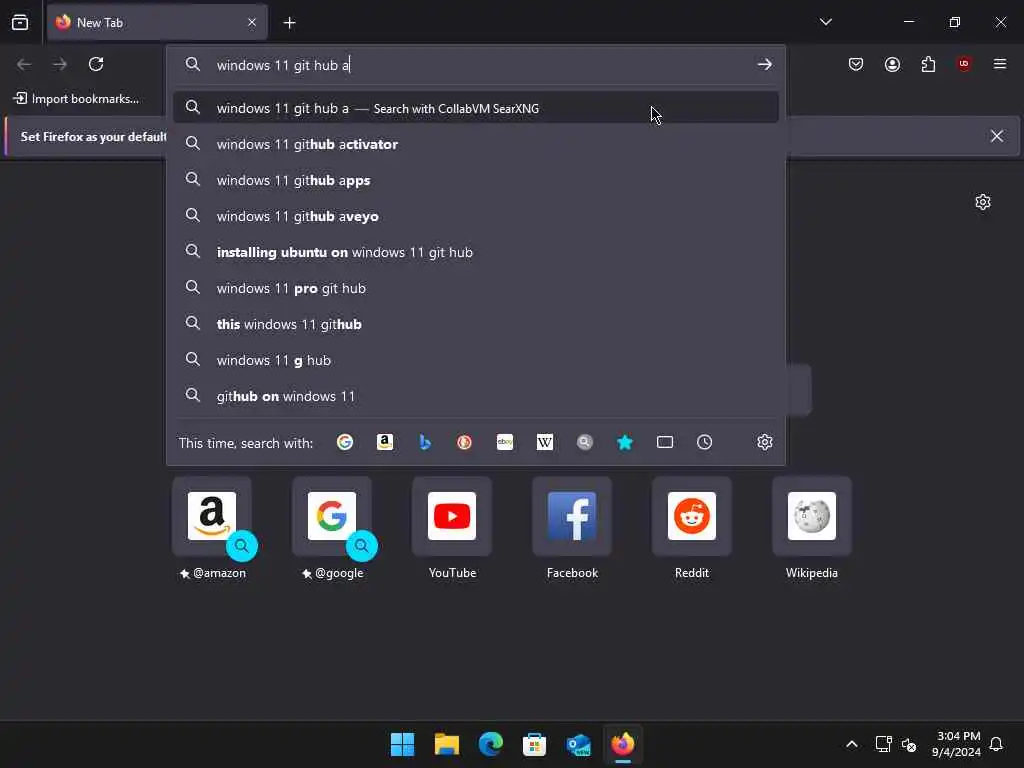Go back one page
Image resolution: width=1024 pixels, height=768 pixels.
click(24, 64)
